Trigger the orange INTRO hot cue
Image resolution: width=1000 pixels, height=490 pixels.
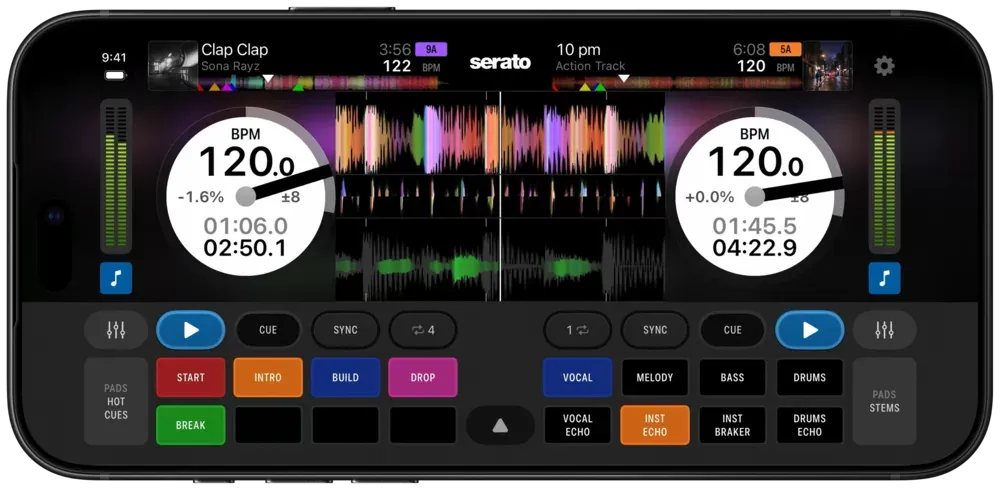[268, 377]
